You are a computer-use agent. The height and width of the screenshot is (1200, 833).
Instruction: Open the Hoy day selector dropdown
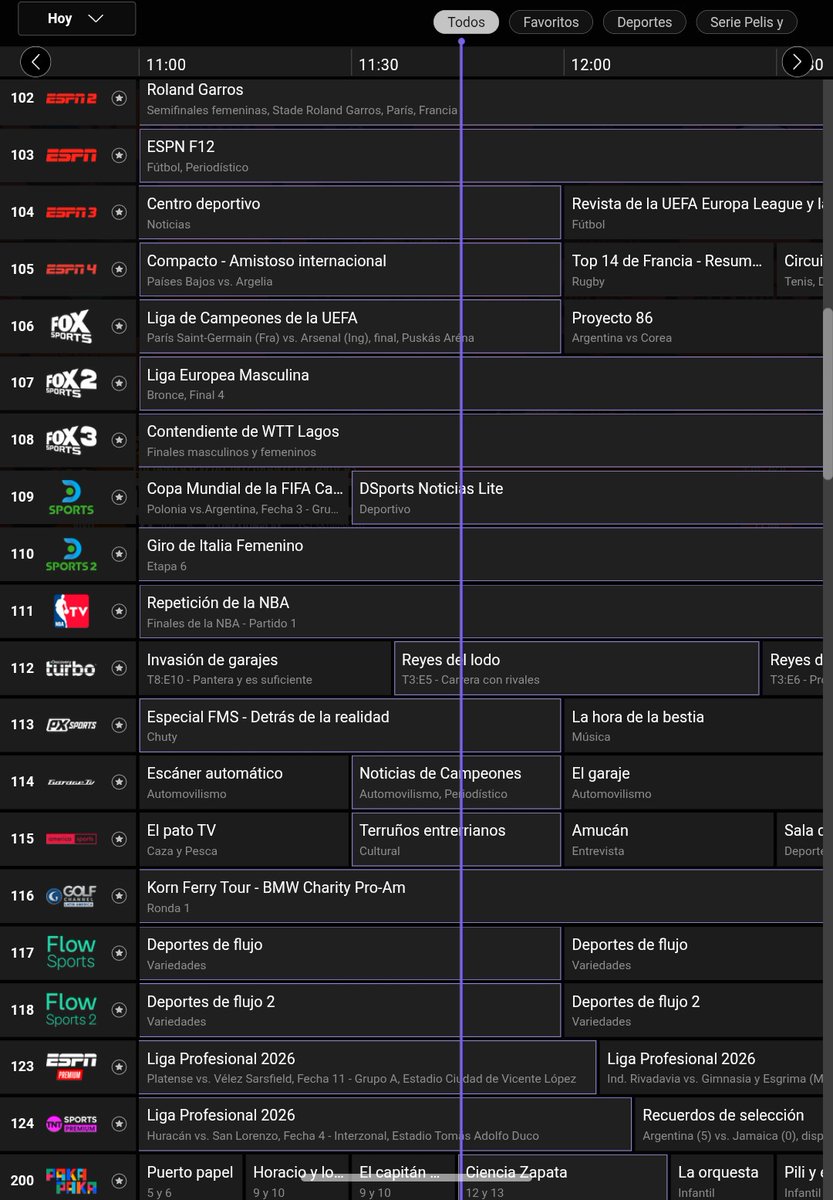pos(77,18)
